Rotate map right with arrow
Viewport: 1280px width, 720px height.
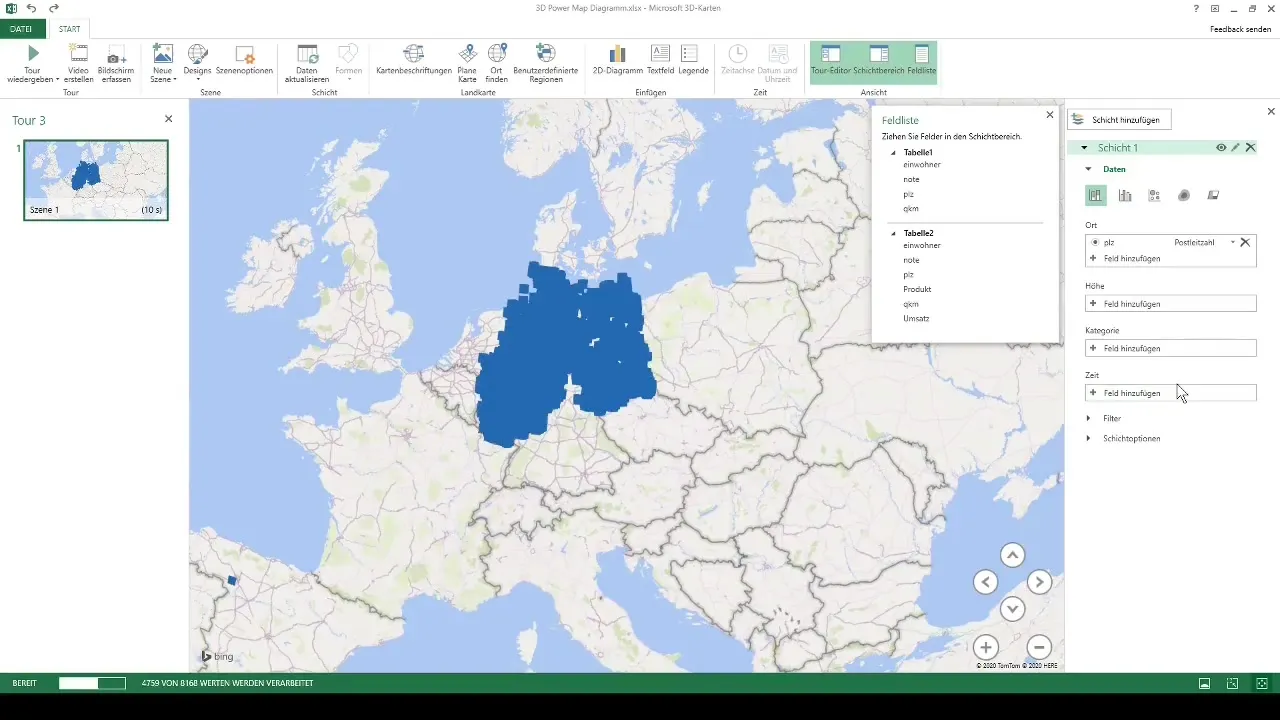coord(1039,582)
